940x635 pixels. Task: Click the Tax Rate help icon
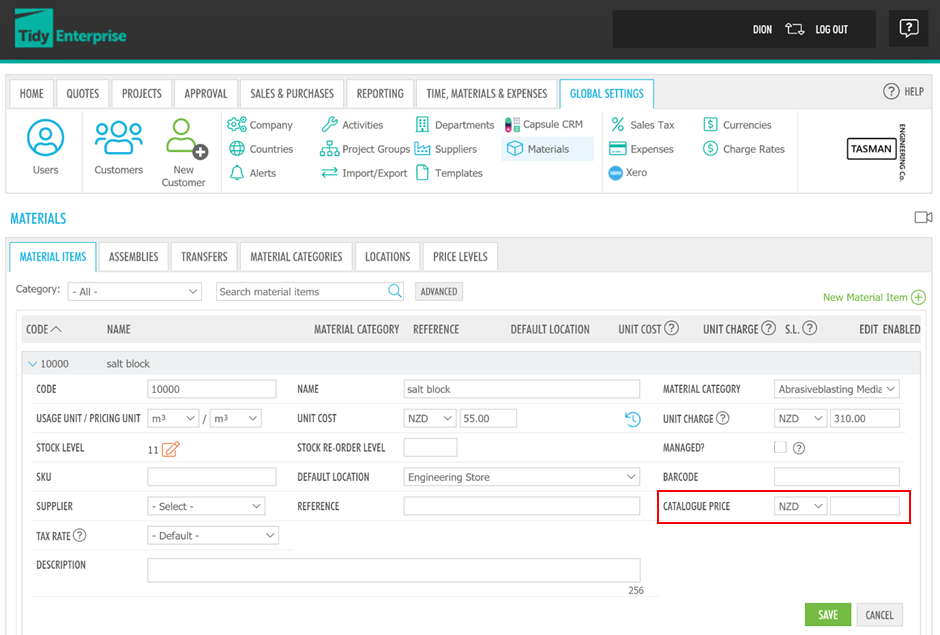pyautogui.click(x=79, y=535)
